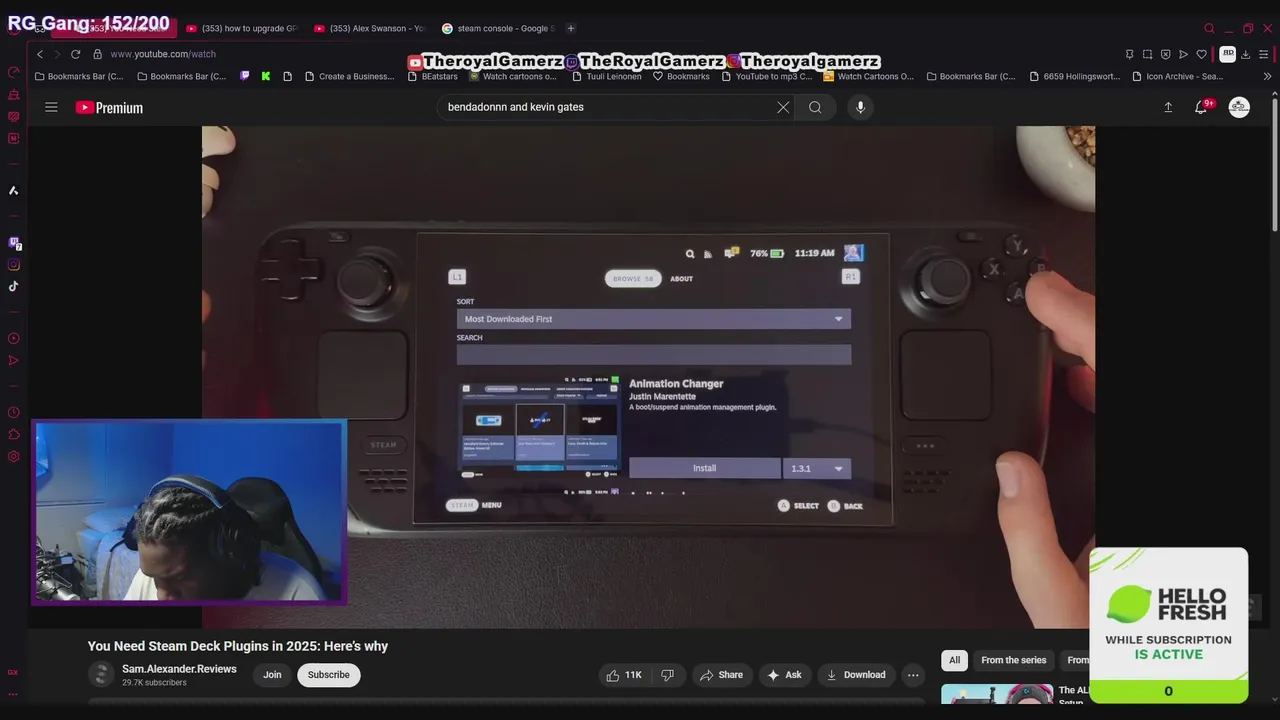Open Twitch in the browser sidebar
Image resolution: width=1280 pixels, height=720 pixels.
click(14, 243)
